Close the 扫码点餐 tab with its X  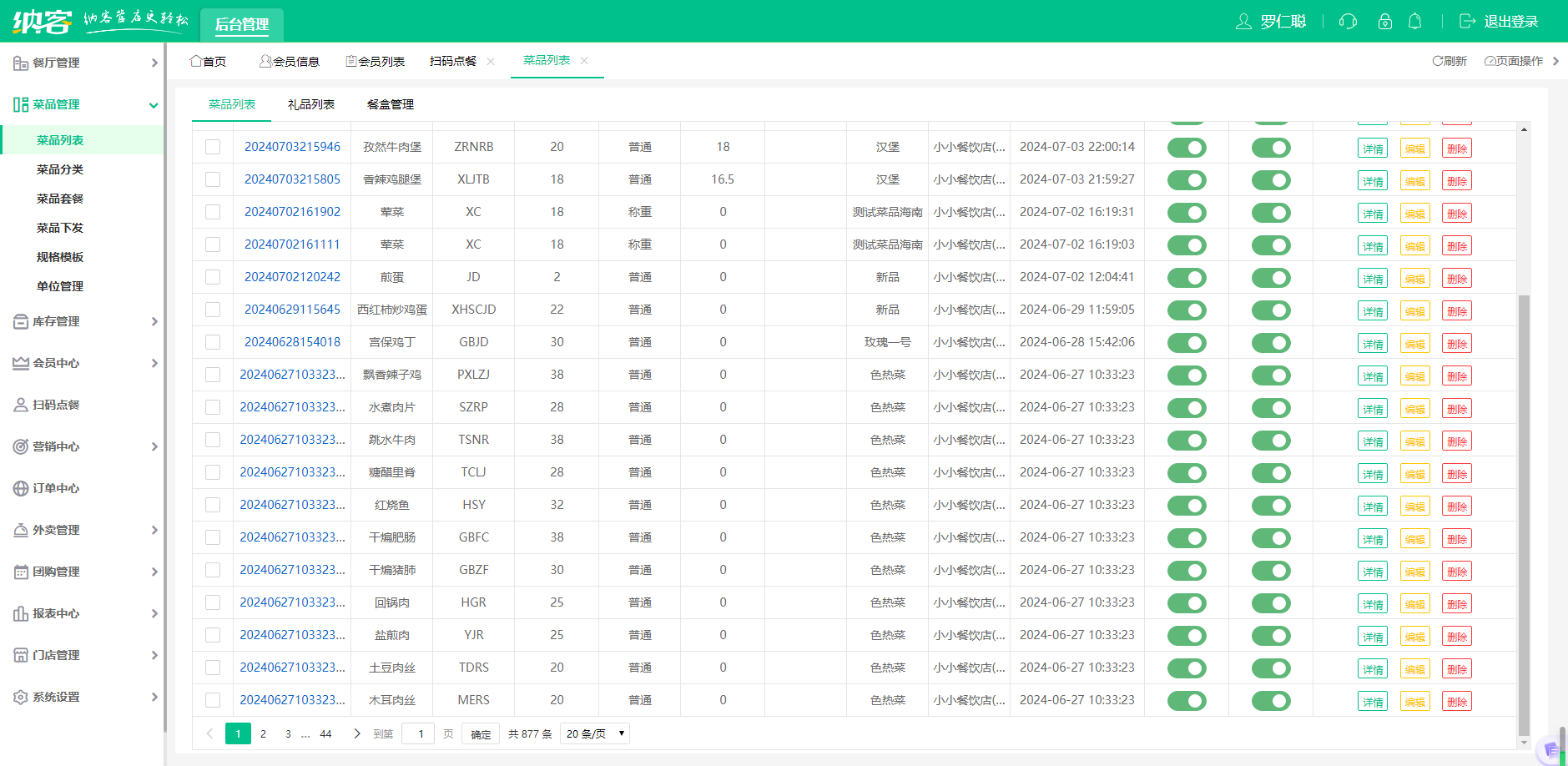(491, 61)
